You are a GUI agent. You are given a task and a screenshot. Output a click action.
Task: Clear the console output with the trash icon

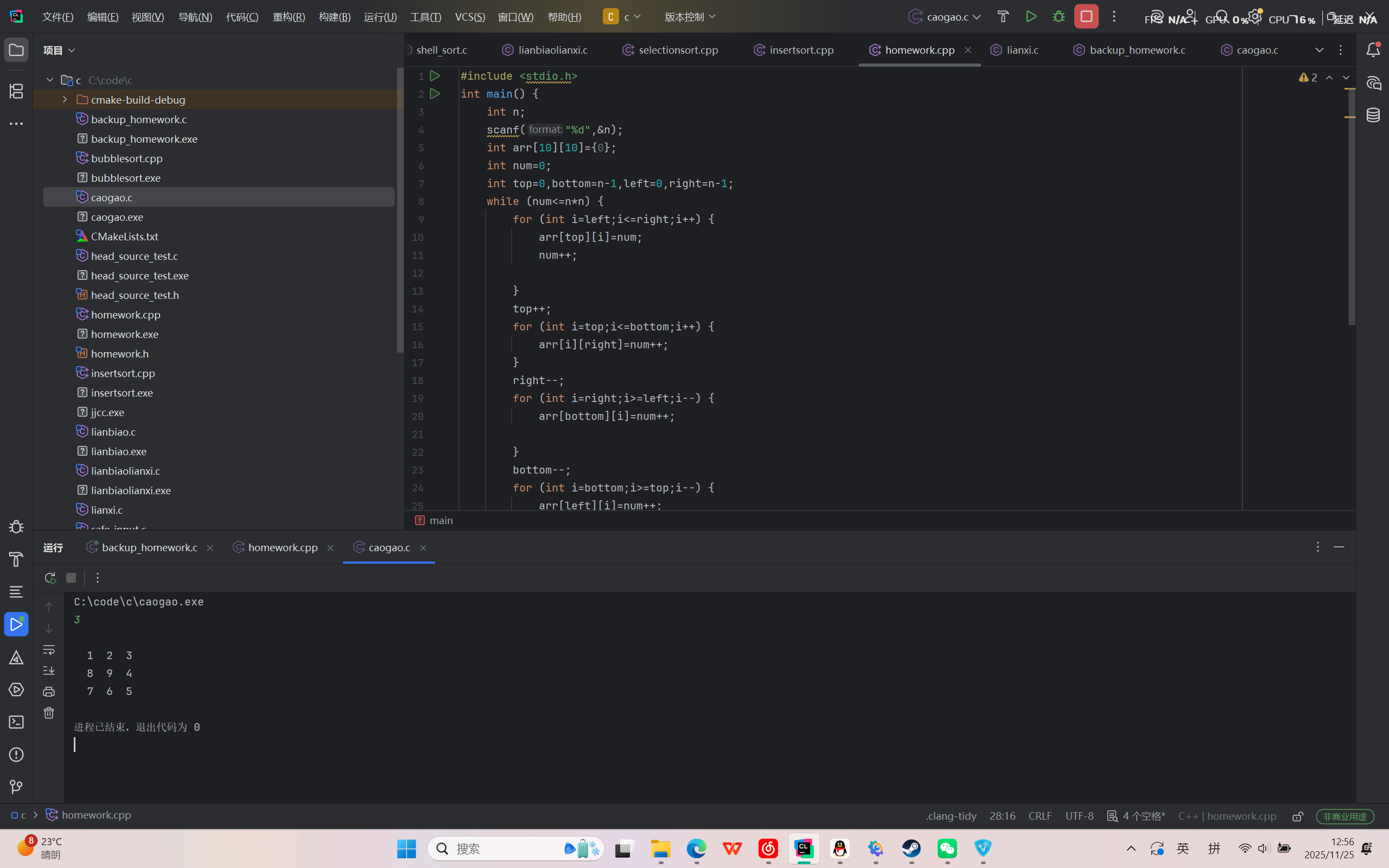49,713
